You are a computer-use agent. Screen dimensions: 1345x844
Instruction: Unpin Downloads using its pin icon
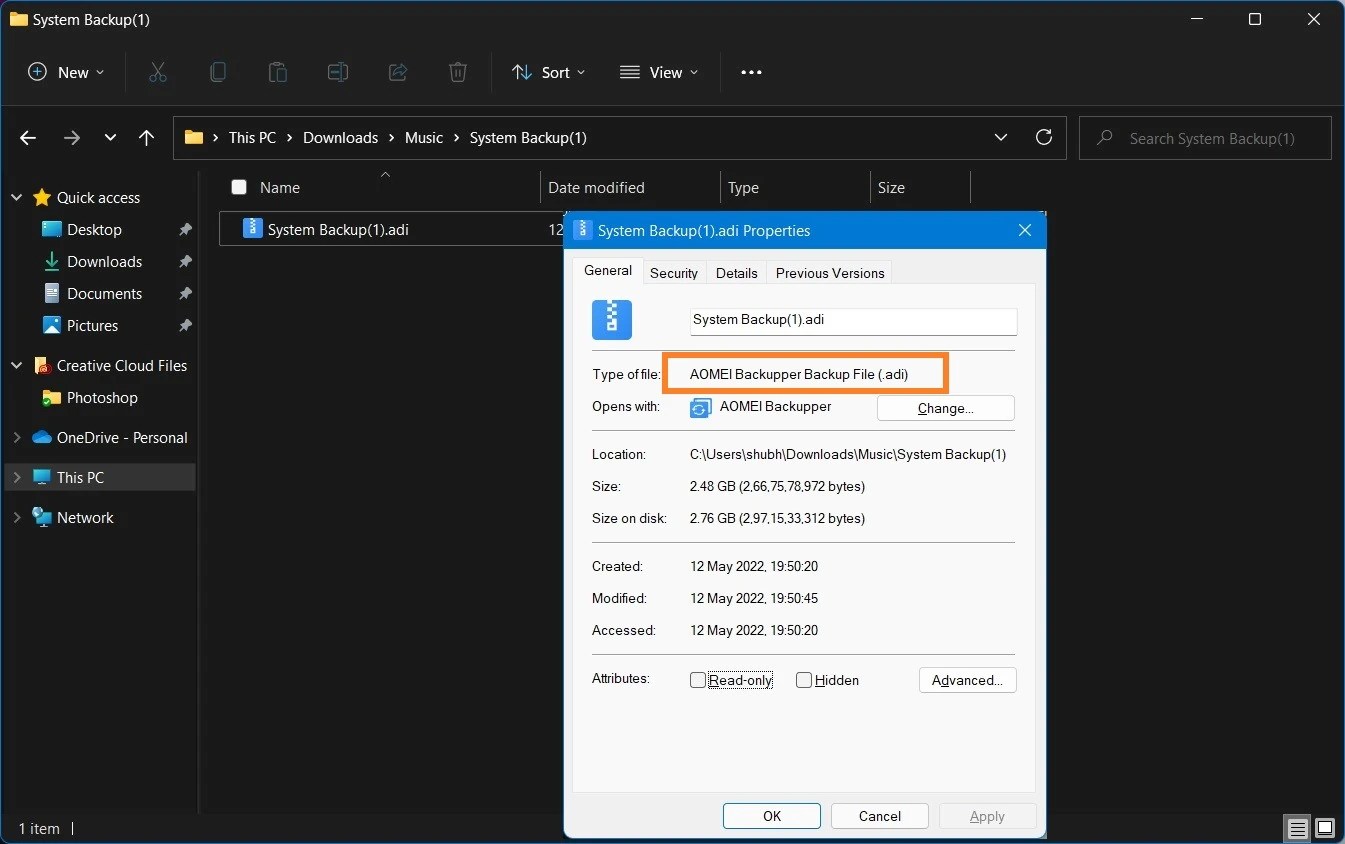[185, 261]
